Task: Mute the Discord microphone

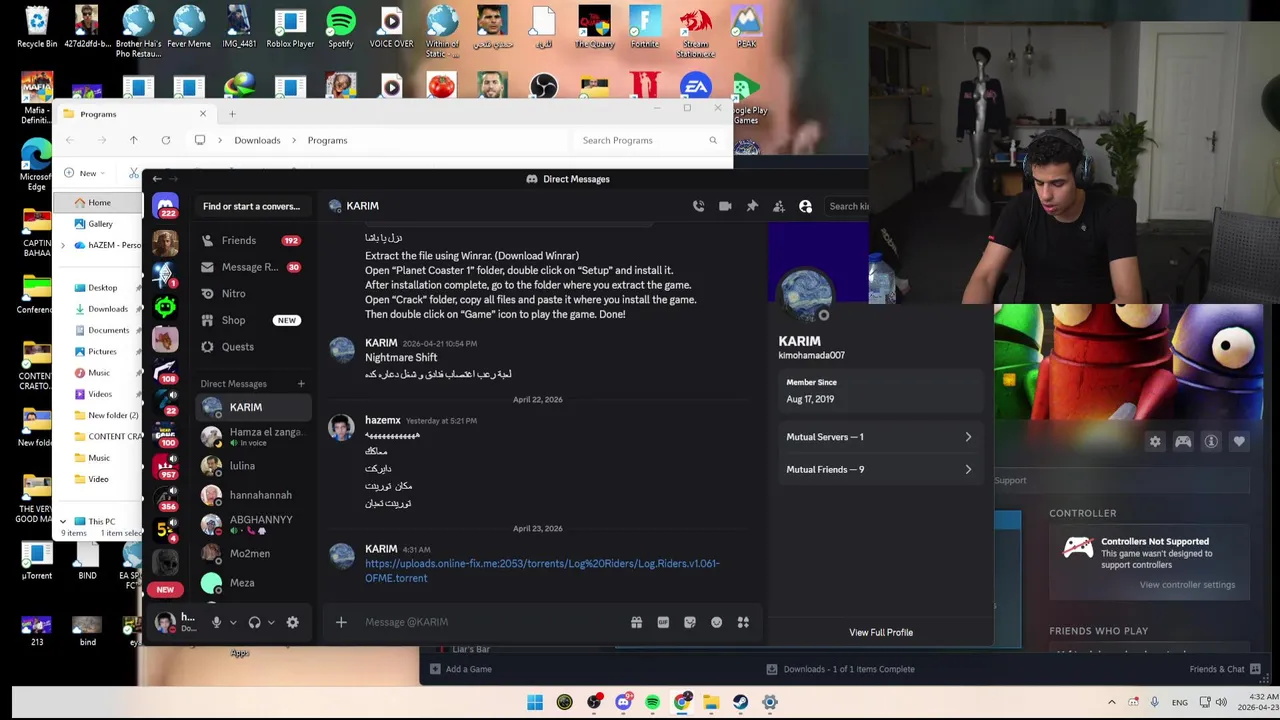Action: 216,622
